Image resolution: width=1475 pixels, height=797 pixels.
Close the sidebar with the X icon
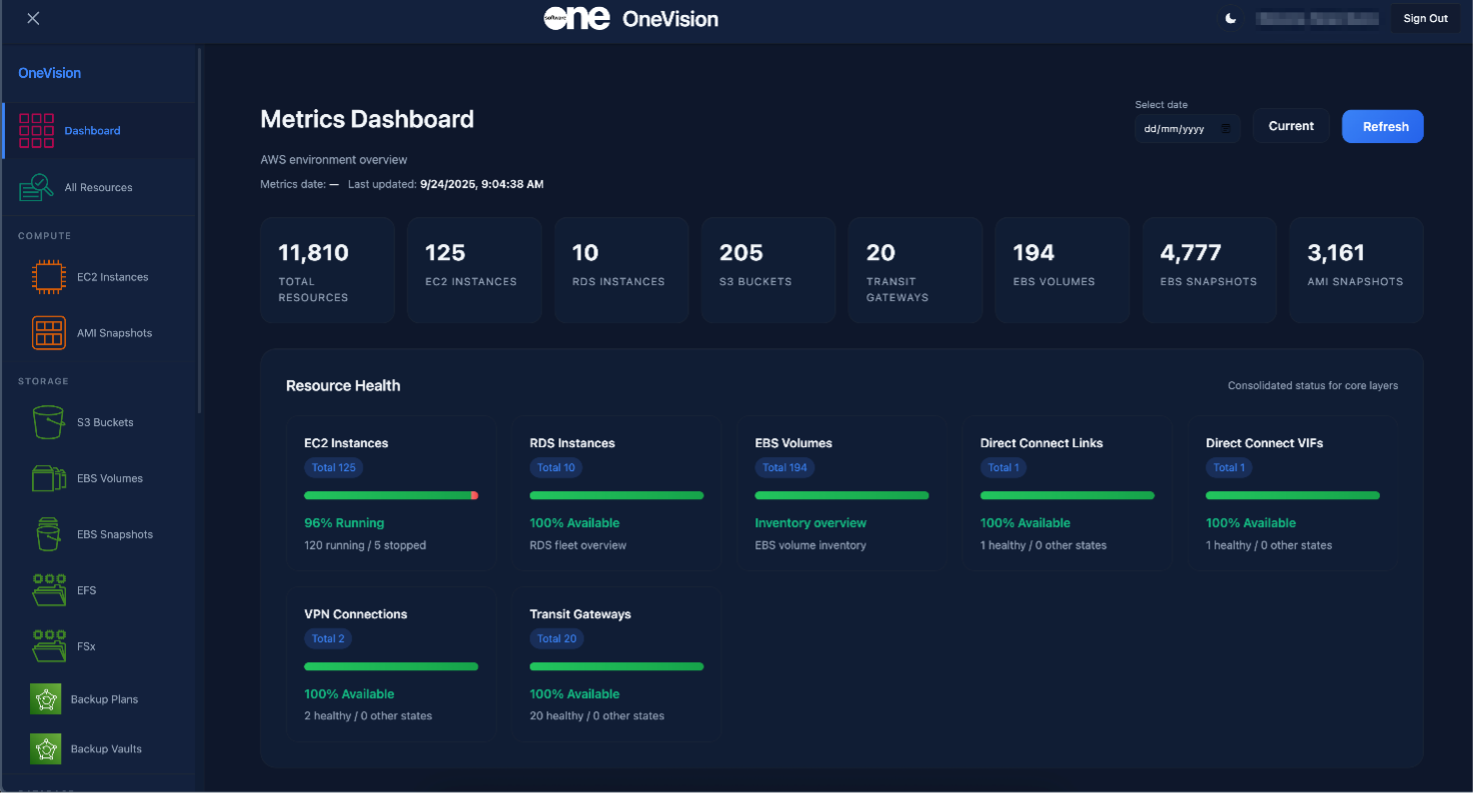(x=33, y=18)
